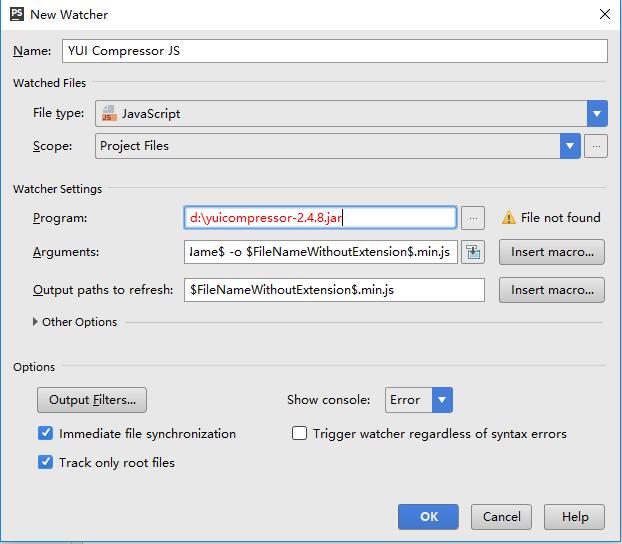Click the 'Watched Files' section label
622x544 pixels.
pos(50,83)
